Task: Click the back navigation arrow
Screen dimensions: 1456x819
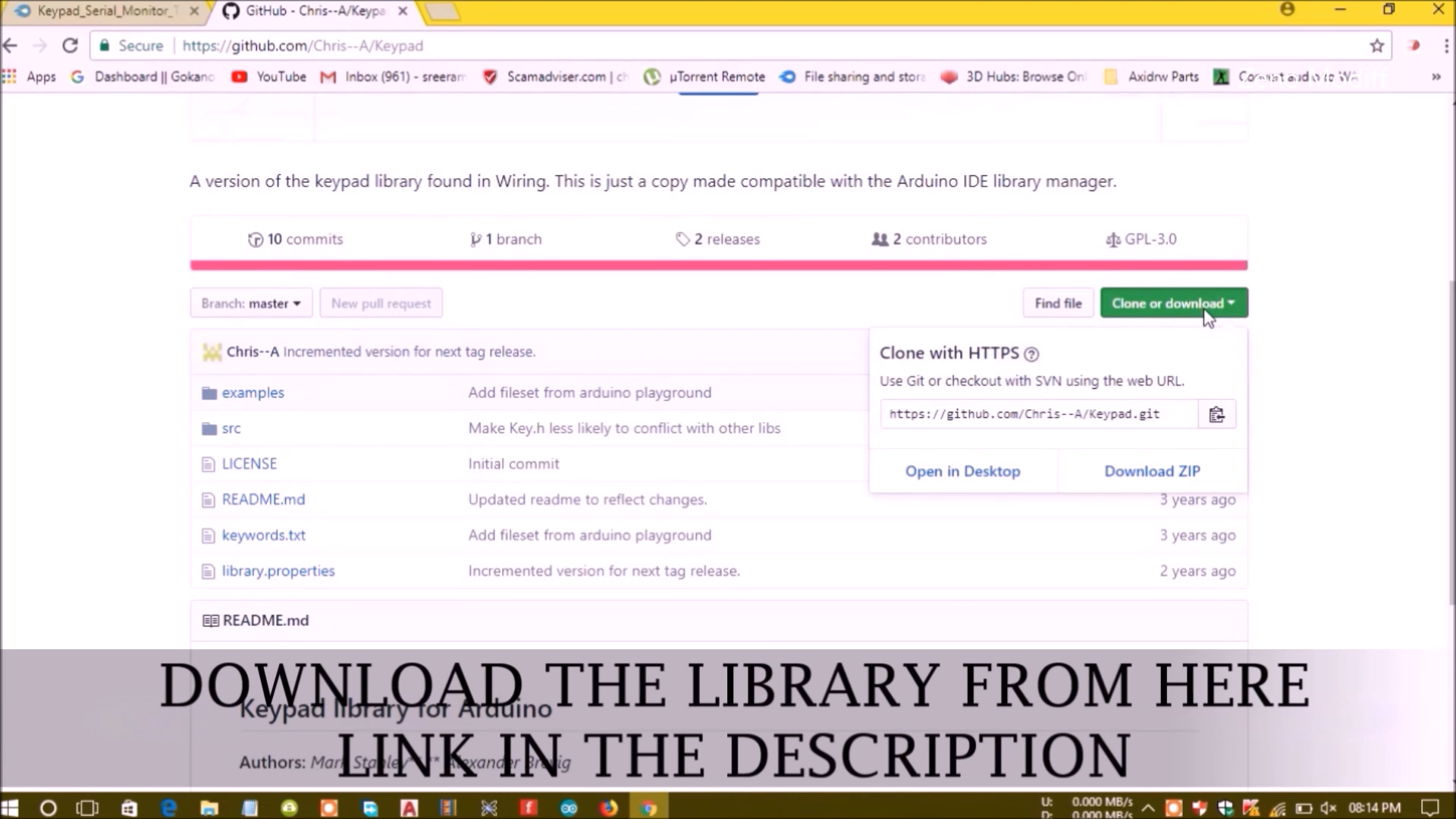Action: tap(10, 45)
